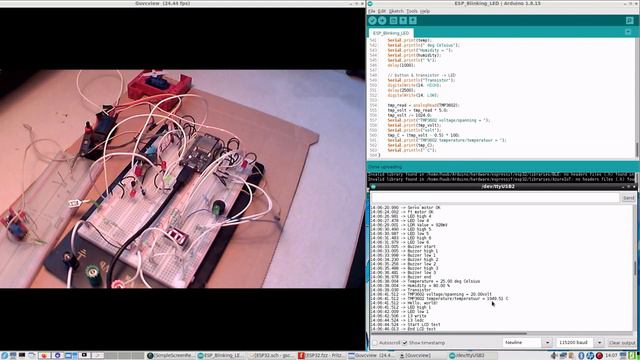640x360 pixels.
Task: Open the Tools menu in Arduino
Action: 412,11
